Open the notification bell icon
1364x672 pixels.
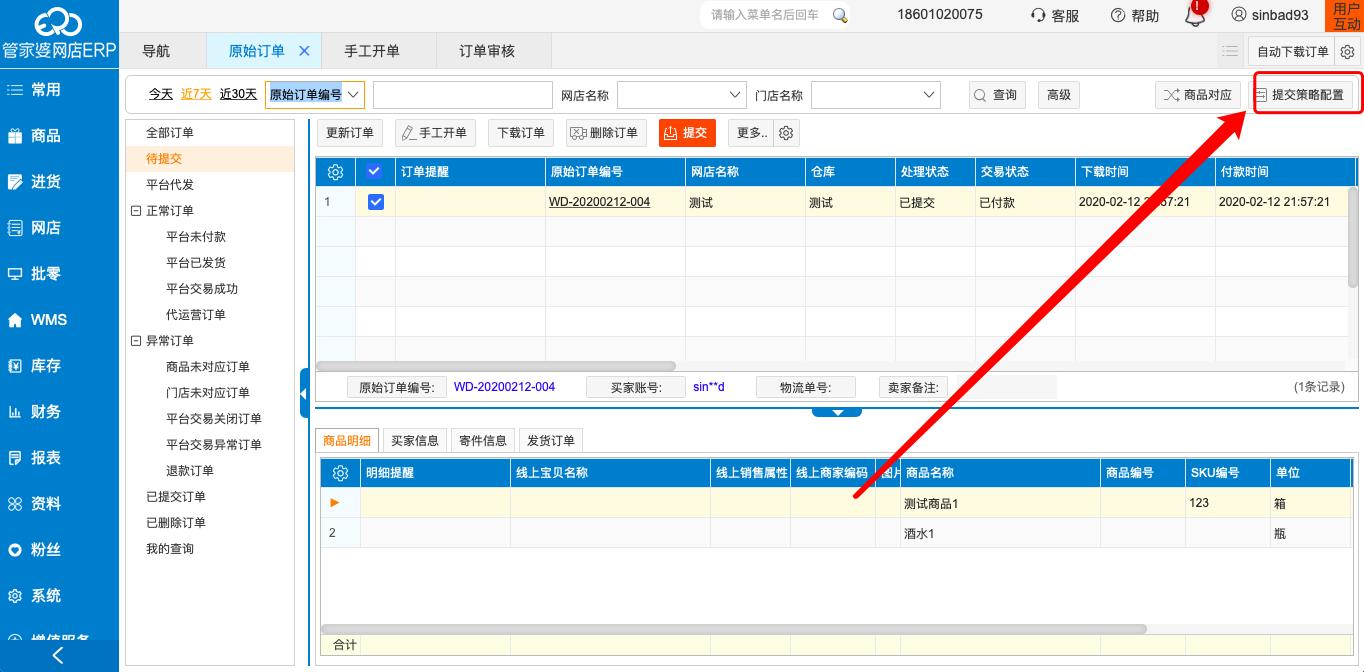click(1194, 15)
